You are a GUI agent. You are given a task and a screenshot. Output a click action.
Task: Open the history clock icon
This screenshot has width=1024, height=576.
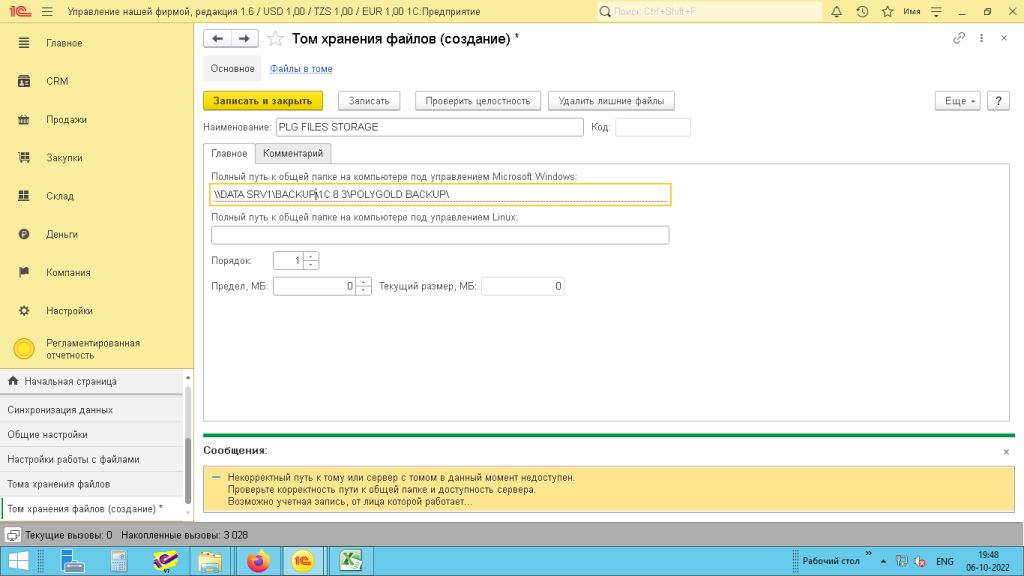pos(862,12)
